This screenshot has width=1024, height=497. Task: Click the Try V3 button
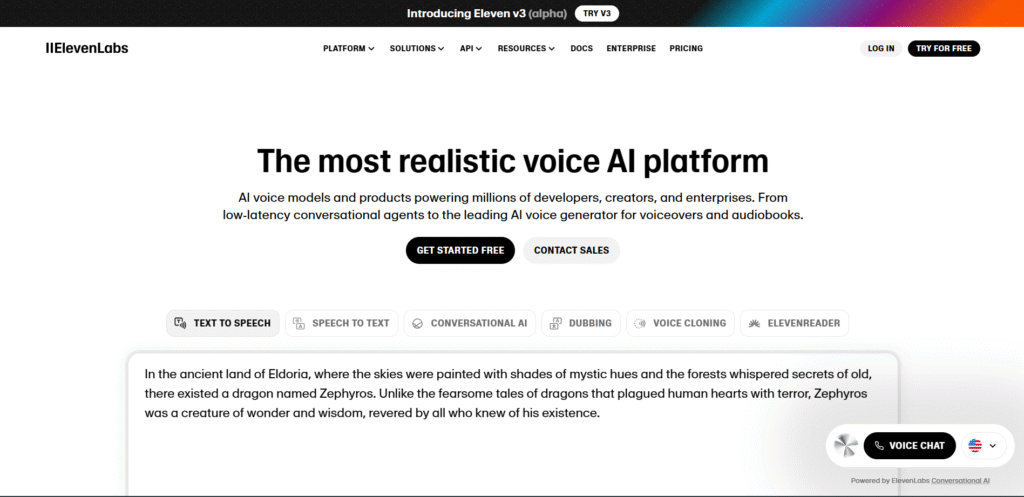[x=597, y=13]
